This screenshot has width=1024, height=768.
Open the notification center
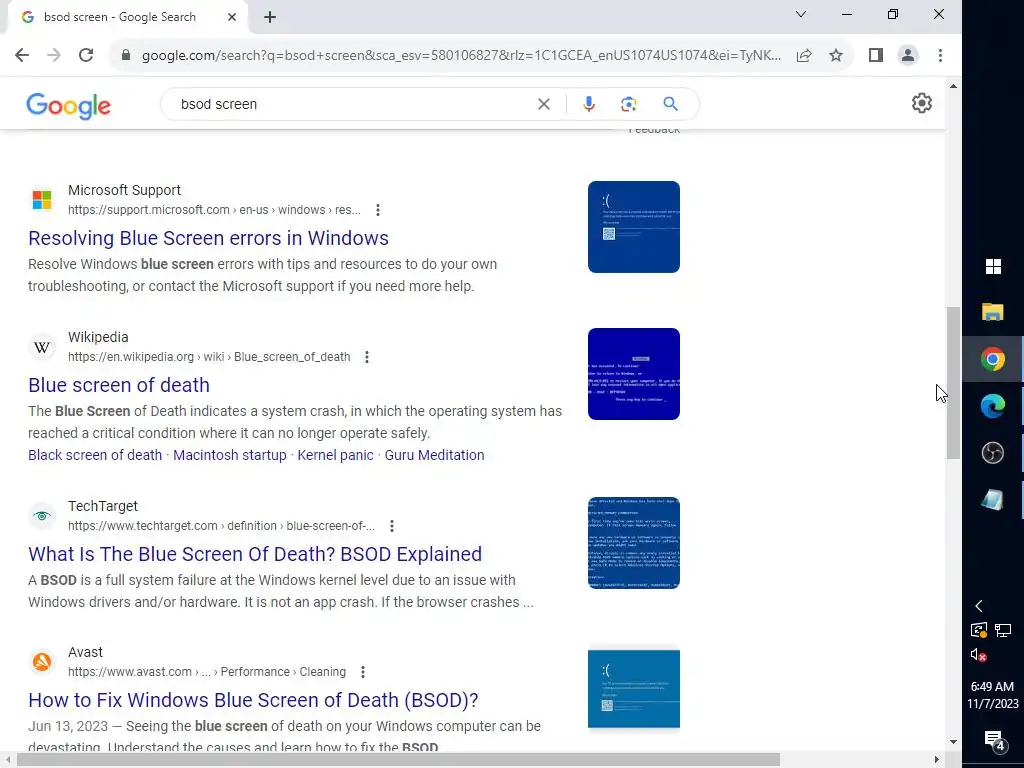[x=993, y=741]
